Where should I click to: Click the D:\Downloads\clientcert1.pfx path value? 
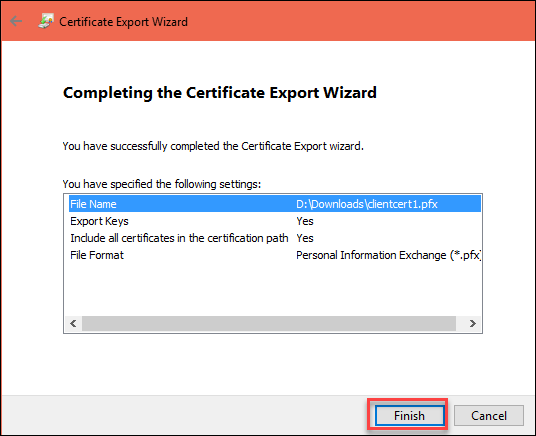coord(366,204)
